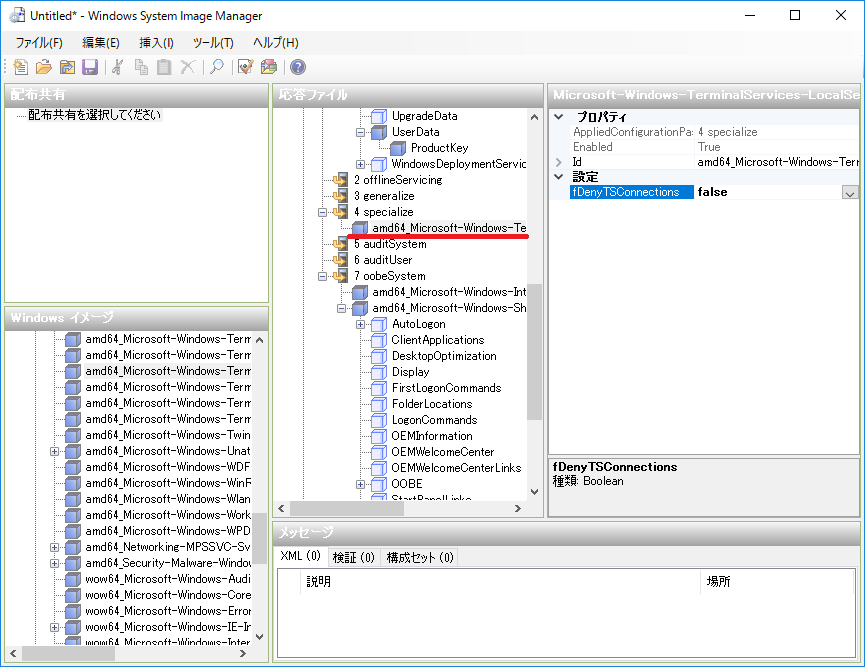Click the 6 auditUser pass icon
This screenshot has height=667, width=865.
click(340, 260)
